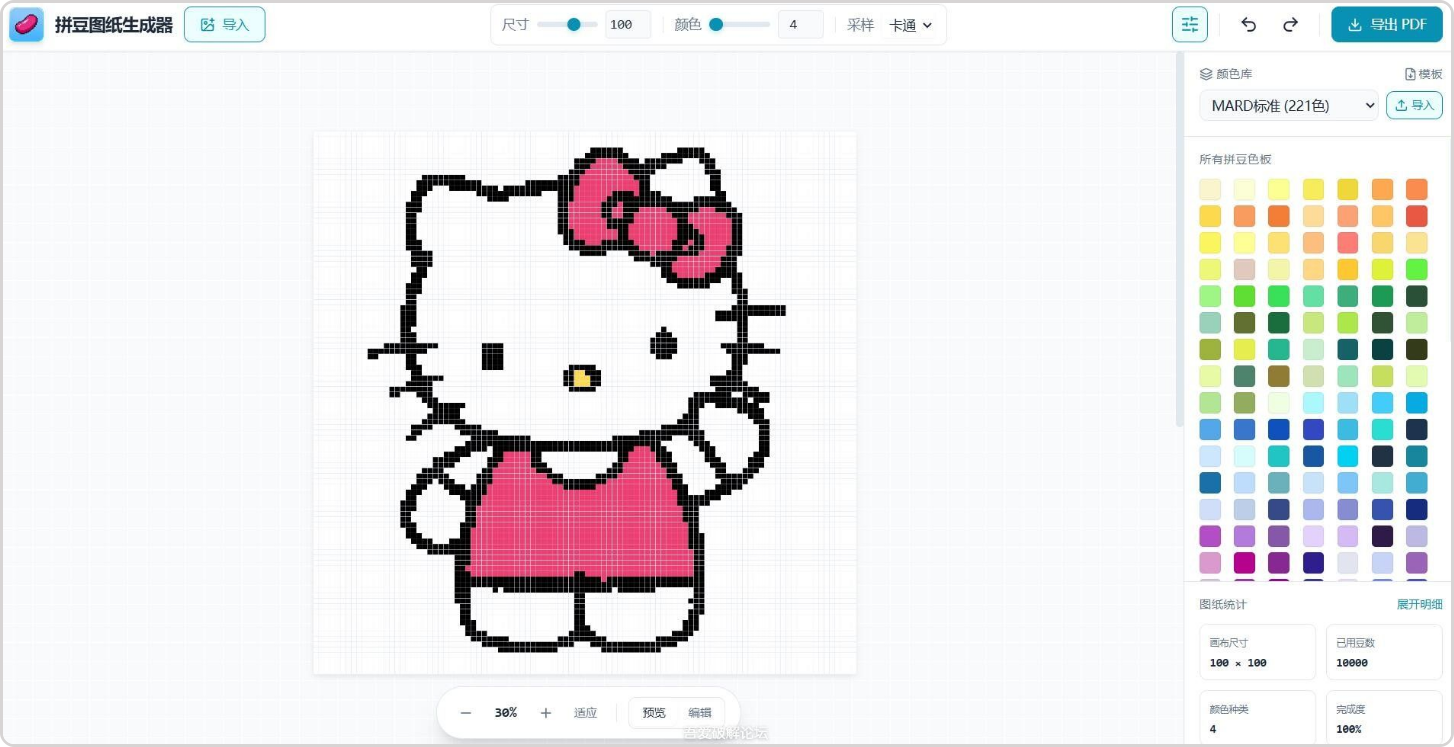
Task: Click the size input field showing 100
Action: 627,25
